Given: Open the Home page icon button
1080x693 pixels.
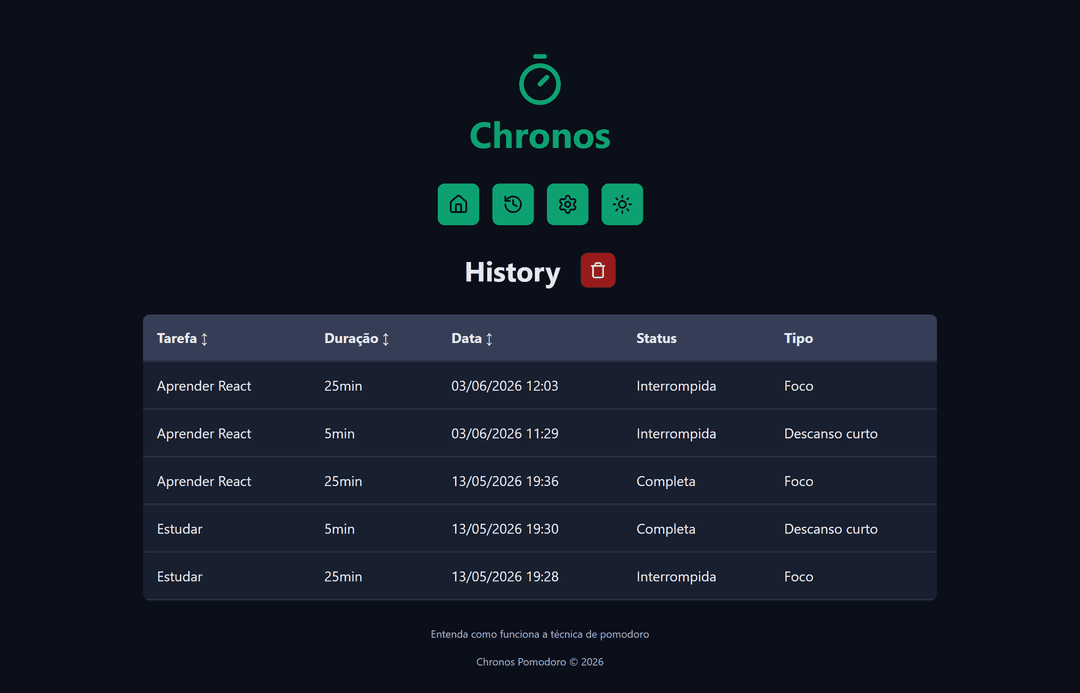Looking at the screenshot, I should point(458,204).
